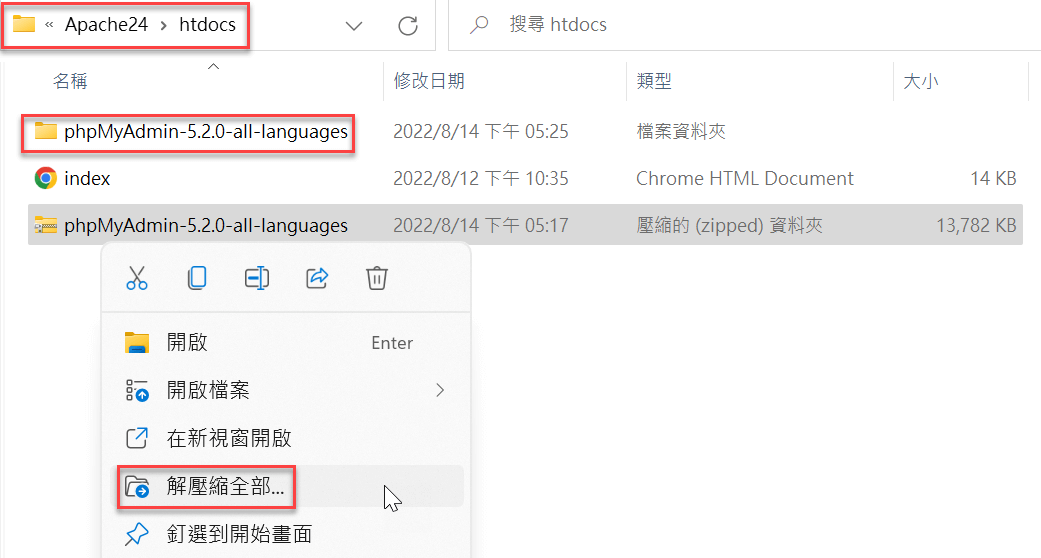Sort by 名稱 column header
The width and height of the screenshot is (1041, 558).
(70, 81)
